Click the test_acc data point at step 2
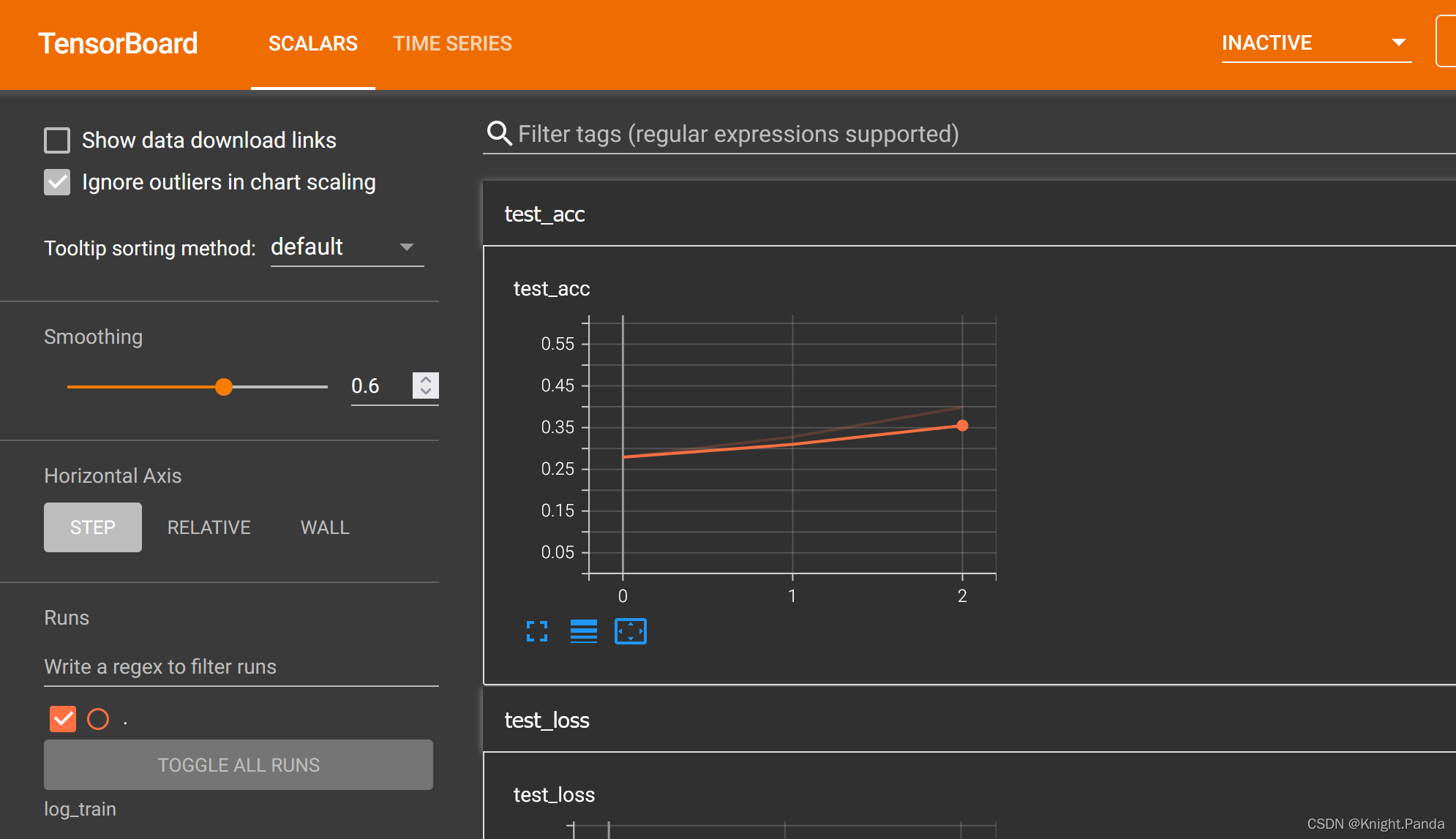The width and height of the screenshot is (1456, 839). click(x=962, y=426)
